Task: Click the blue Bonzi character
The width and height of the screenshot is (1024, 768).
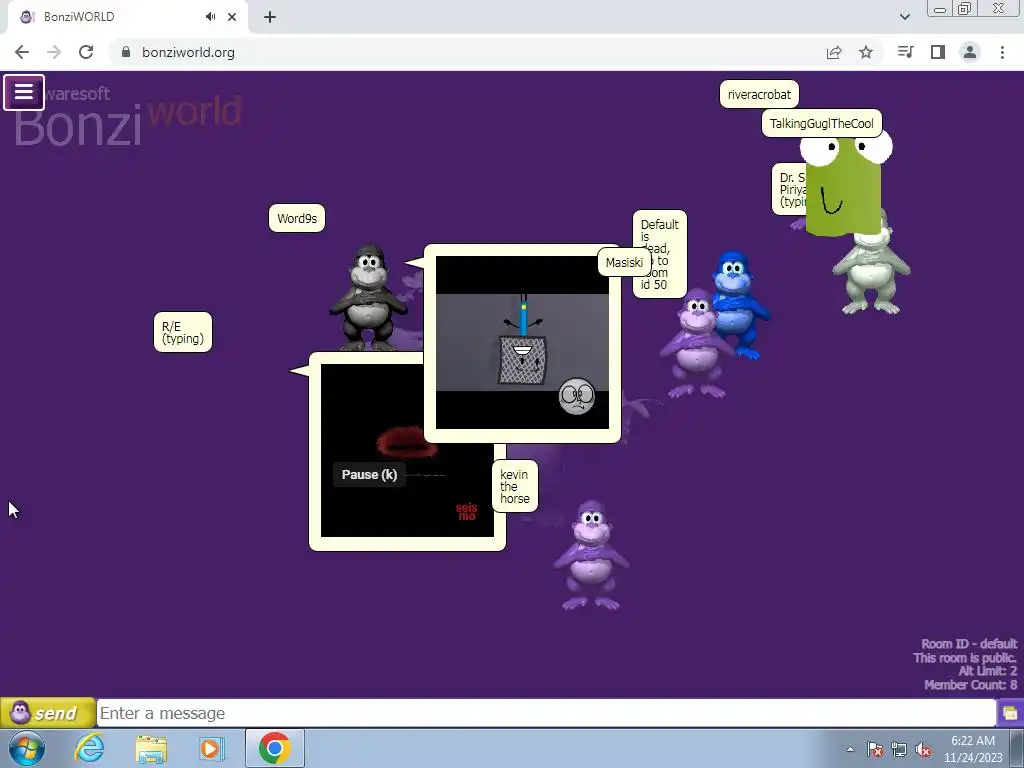Action: [739, 305]
